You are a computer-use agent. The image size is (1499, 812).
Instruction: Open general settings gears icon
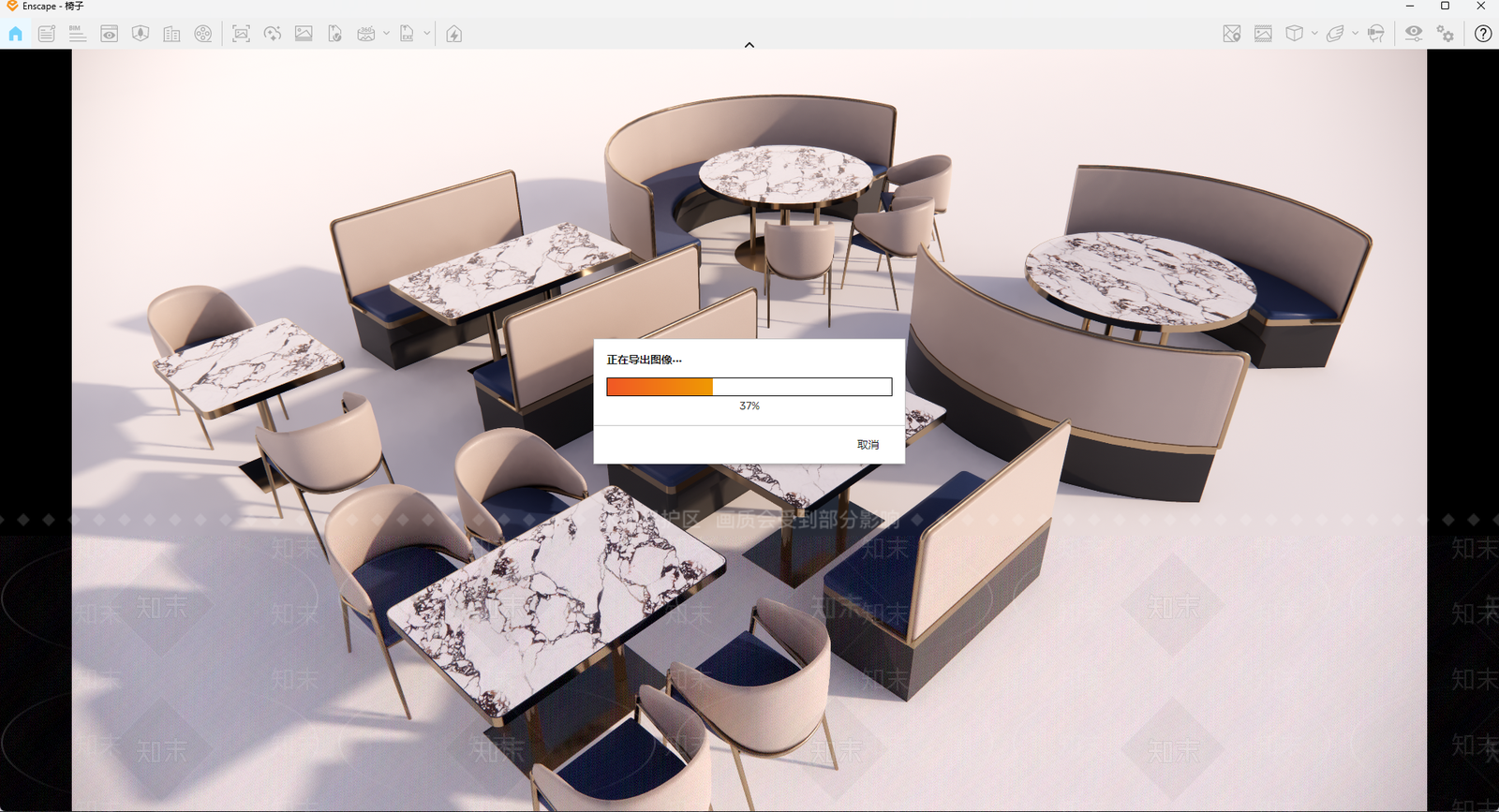(x=1446, y=34)
